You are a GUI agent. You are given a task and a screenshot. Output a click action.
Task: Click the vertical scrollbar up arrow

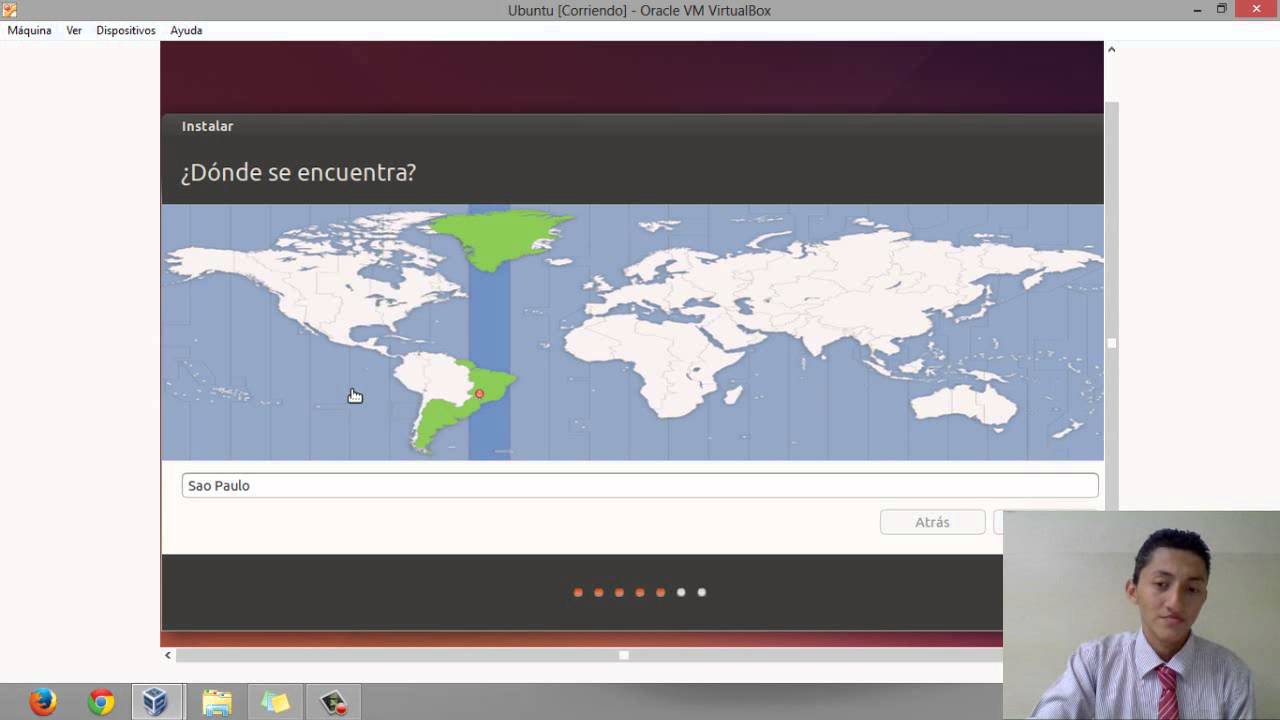pos(1111,49)
